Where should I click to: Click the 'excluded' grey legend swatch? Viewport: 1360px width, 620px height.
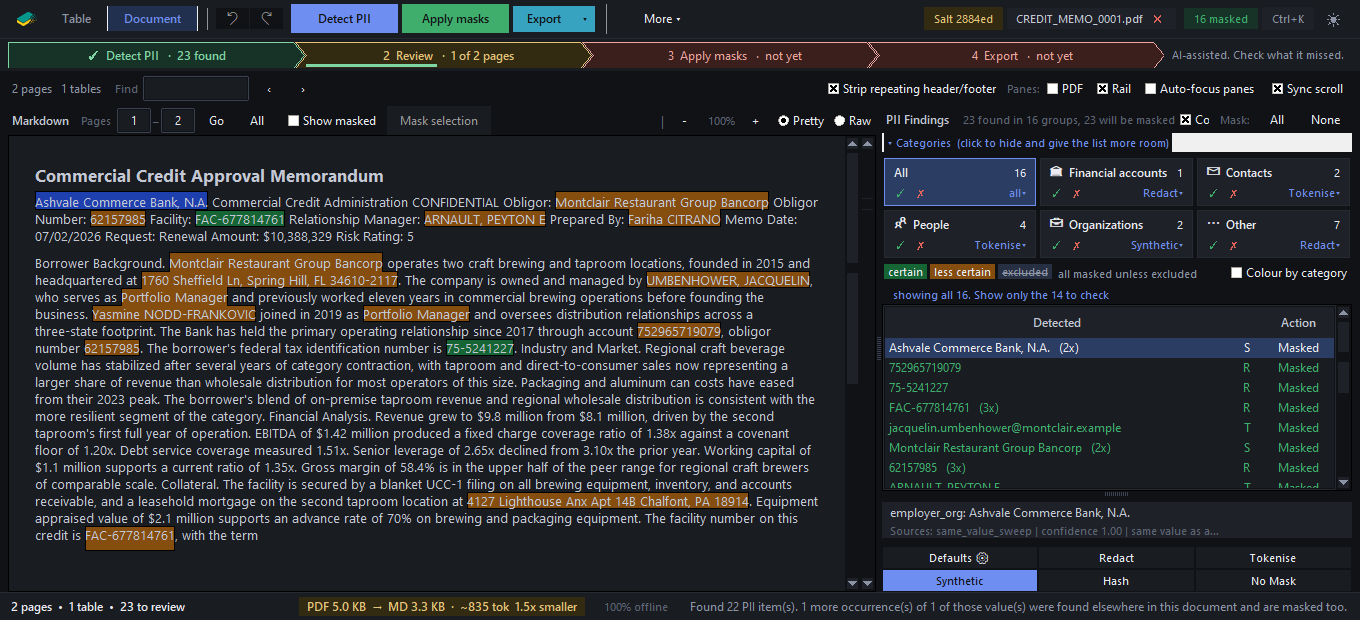(1025, 272)
